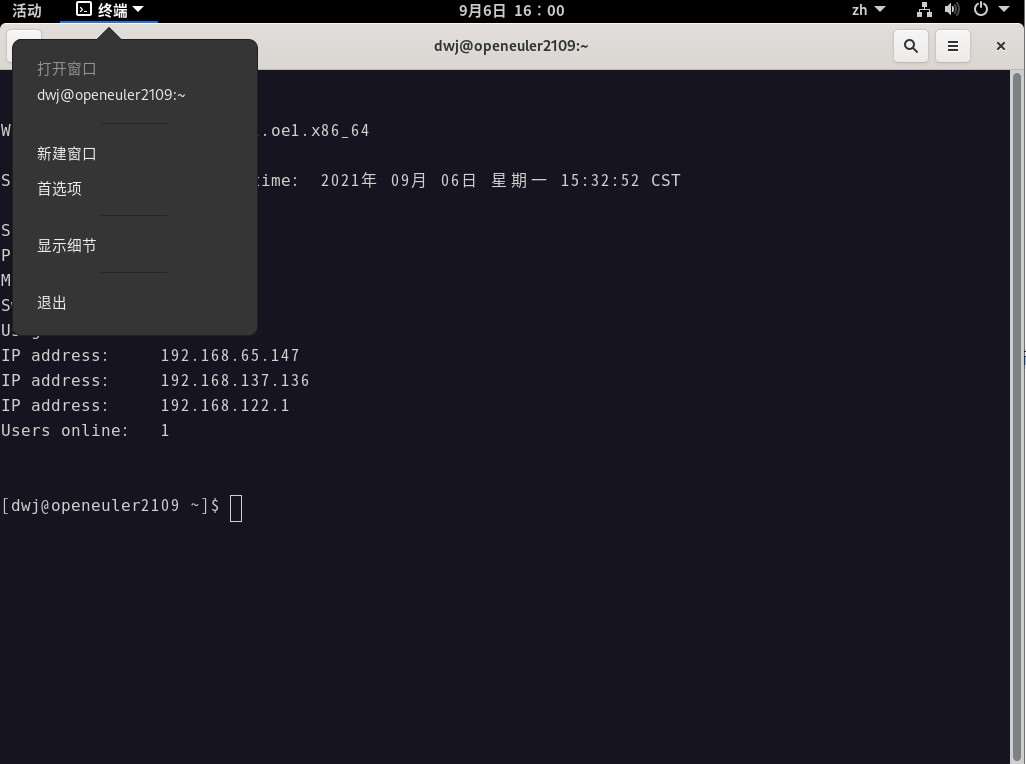Image resolution: width=1026 pixels, height=764 pixels.
Task: Select 新建窗口 from the app menu
Action: pyautogui.click(x=67, y=154)
